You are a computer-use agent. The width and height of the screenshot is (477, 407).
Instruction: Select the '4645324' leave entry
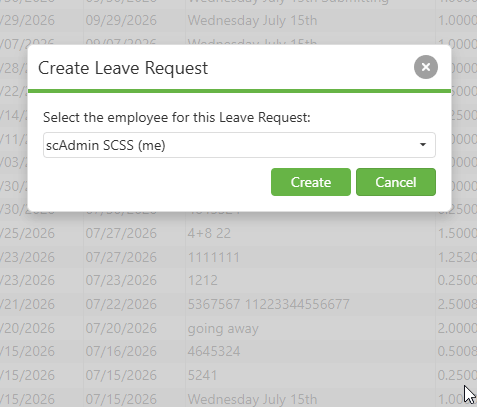[214, 351]
